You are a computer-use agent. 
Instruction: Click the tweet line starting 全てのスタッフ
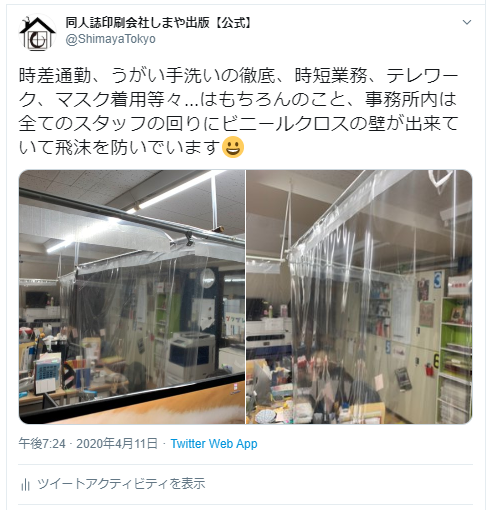[239, 123]
